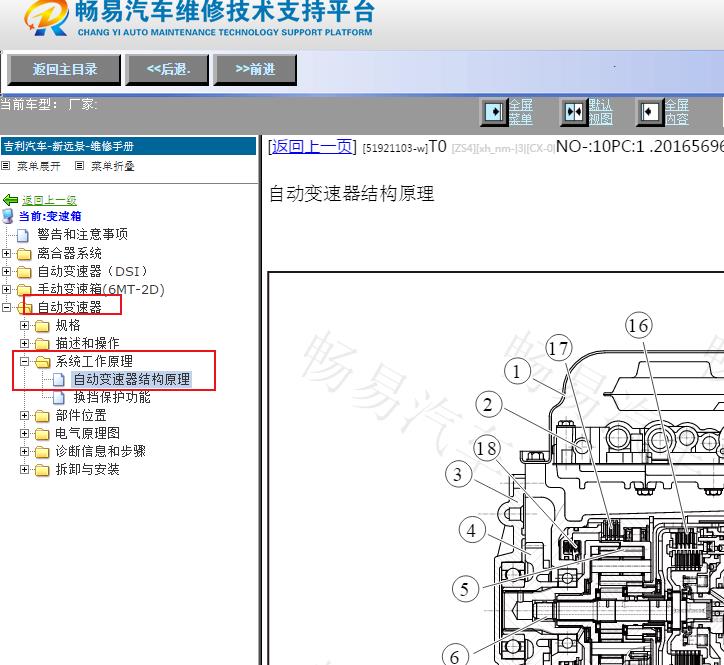724x665 pixels.
Task: Click the 自动变速器结构原理 page icon
Action: [x=59, y=380]
